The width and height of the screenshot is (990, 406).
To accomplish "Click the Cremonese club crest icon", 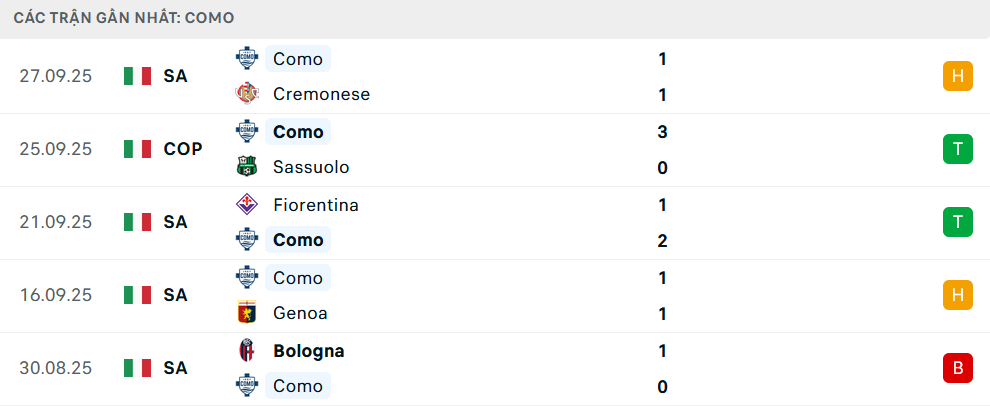I will [x=246, y=94].
